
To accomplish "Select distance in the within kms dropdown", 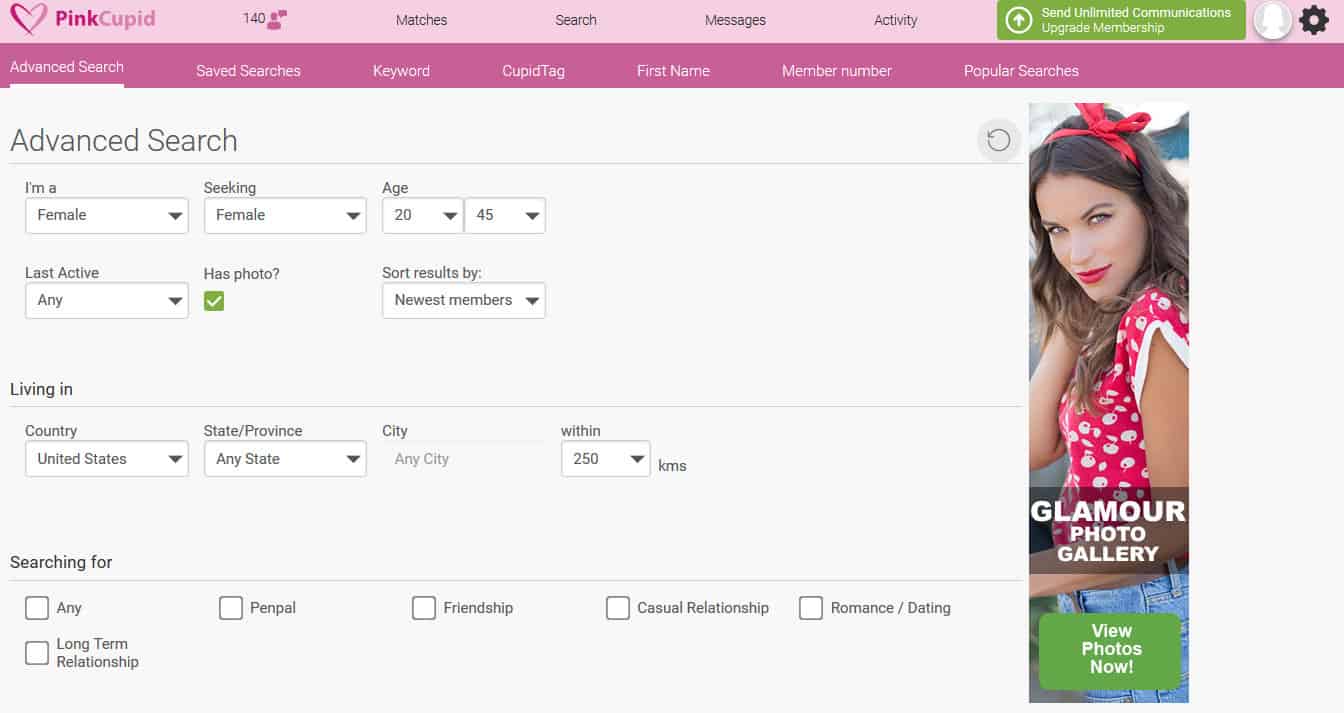I will point(606,459).
